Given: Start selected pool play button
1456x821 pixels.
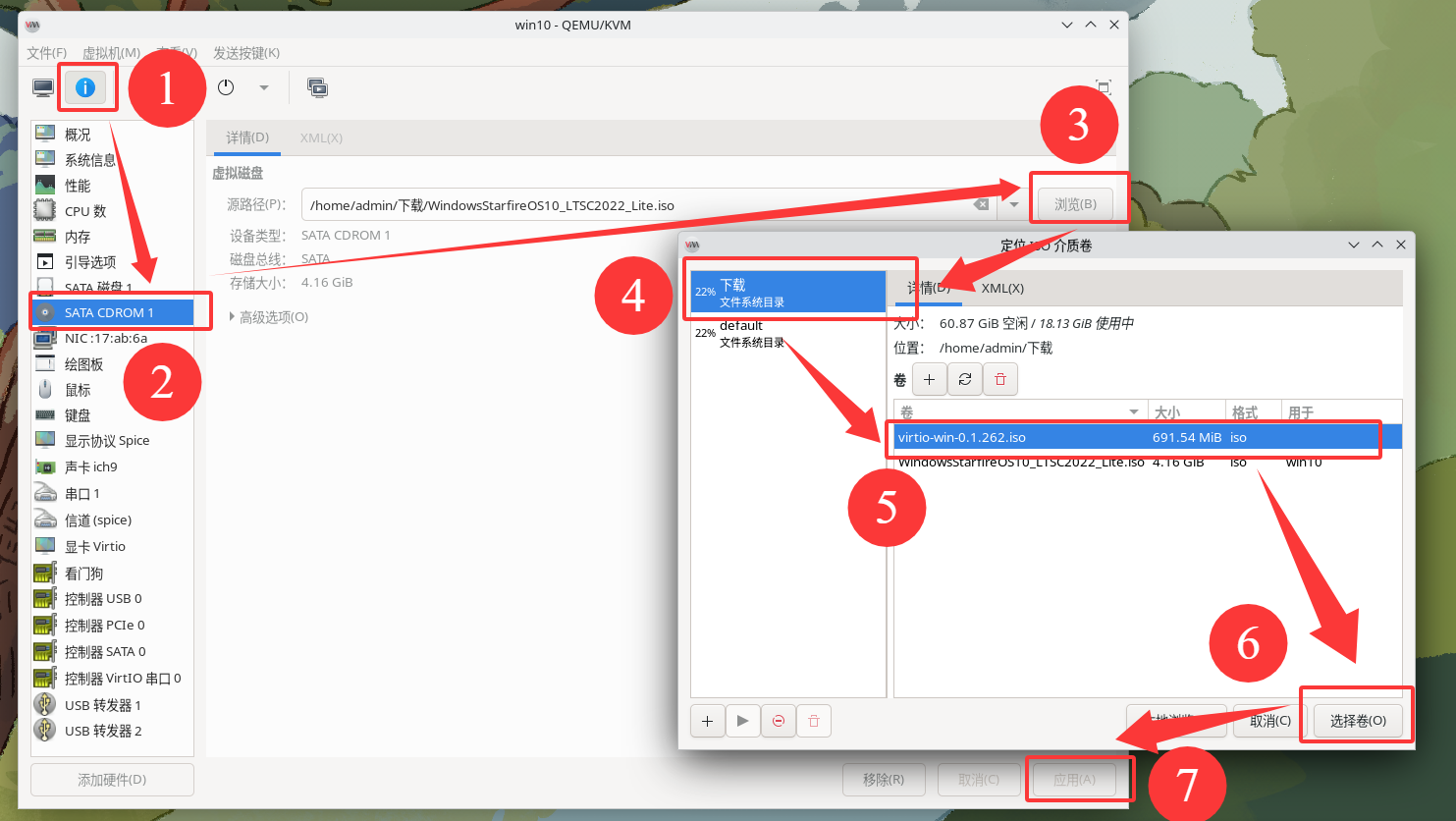Looking at the screenshot, I should 742,721.
